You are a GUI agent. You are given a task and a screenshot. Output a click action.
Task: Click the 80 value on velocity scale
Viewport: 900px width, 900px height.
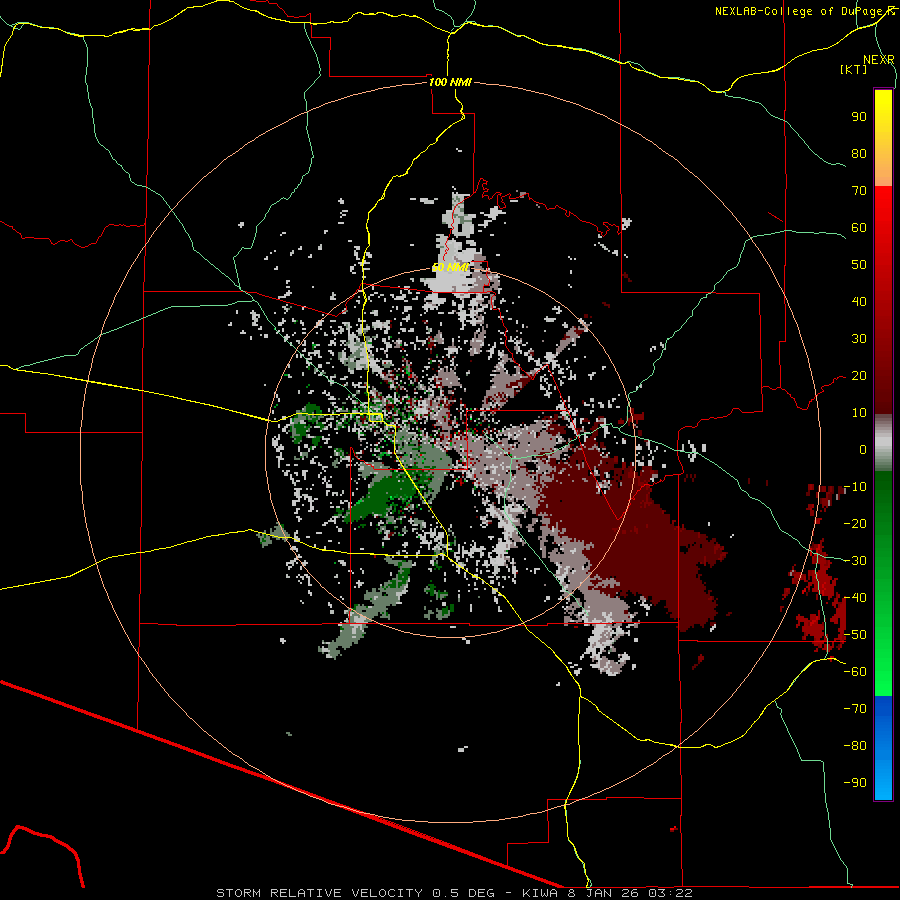click(859, 153)
